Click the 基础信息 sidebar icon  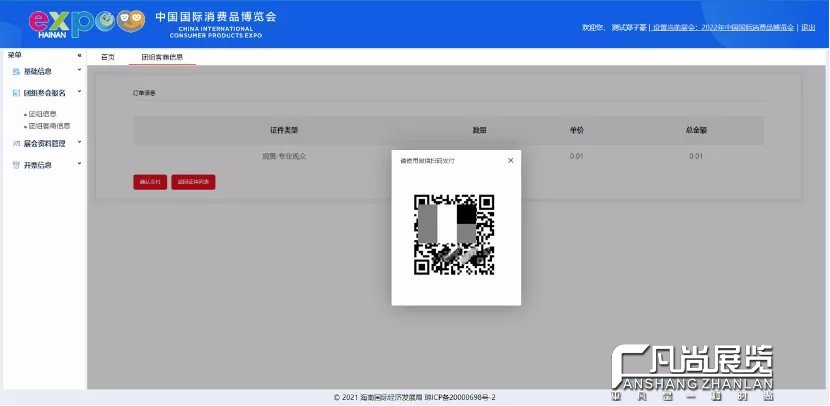pos(15,72)
